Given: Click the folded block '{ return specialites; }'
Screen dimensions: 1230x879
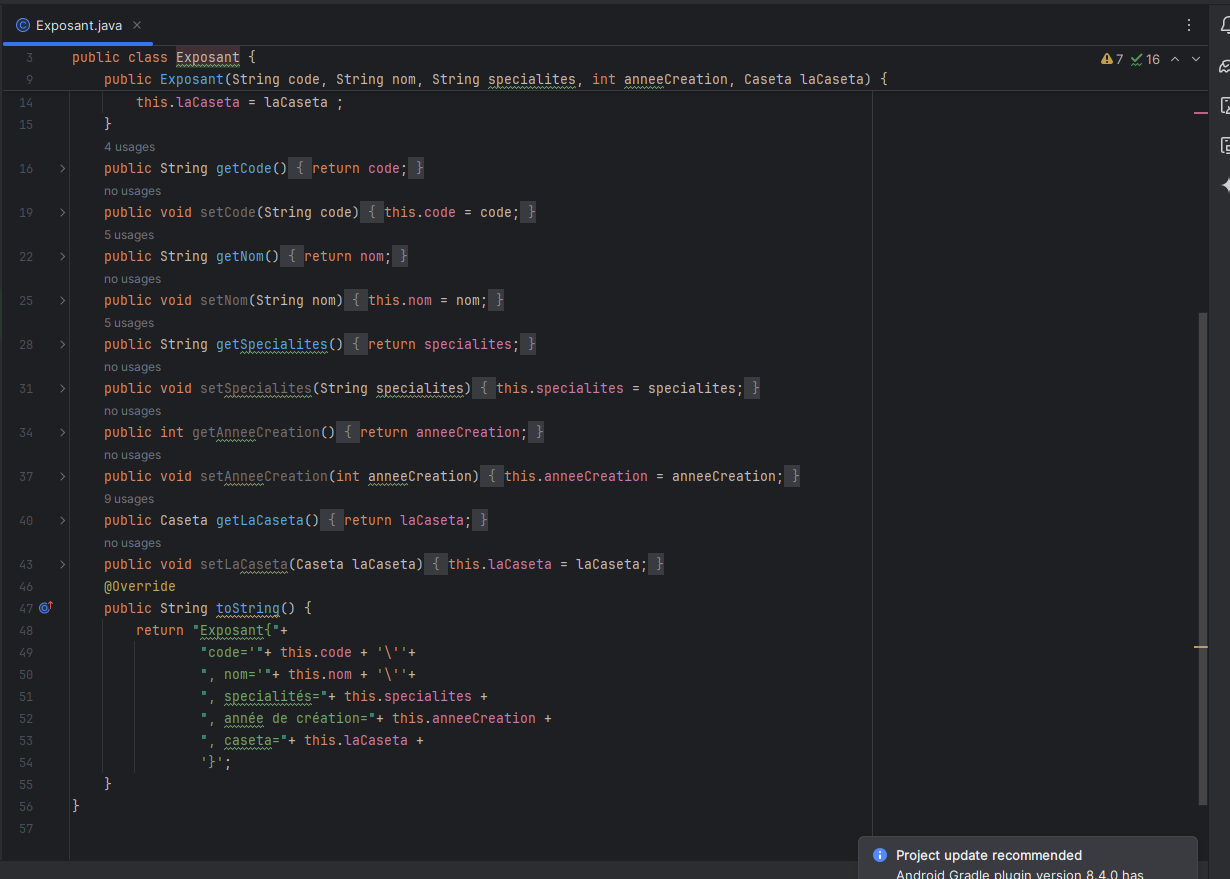Looking at the screenshot, I should (x=440, y=345).
